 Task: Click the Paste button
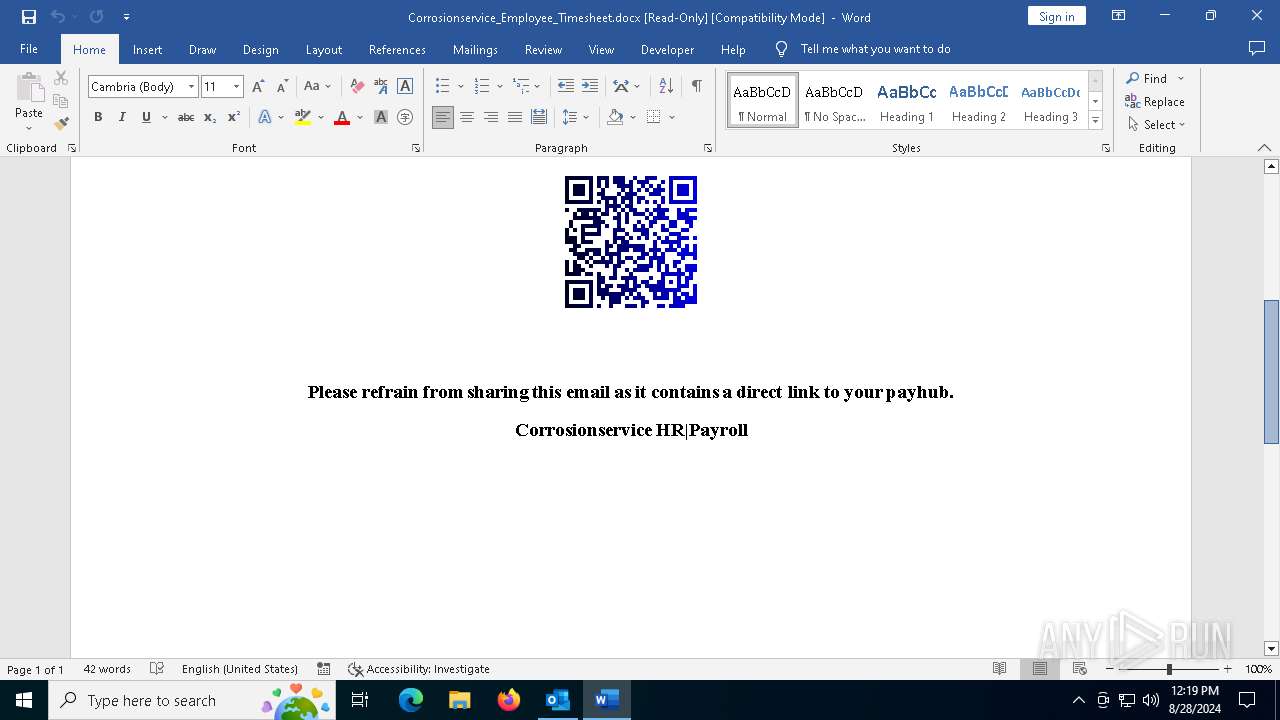29,102
